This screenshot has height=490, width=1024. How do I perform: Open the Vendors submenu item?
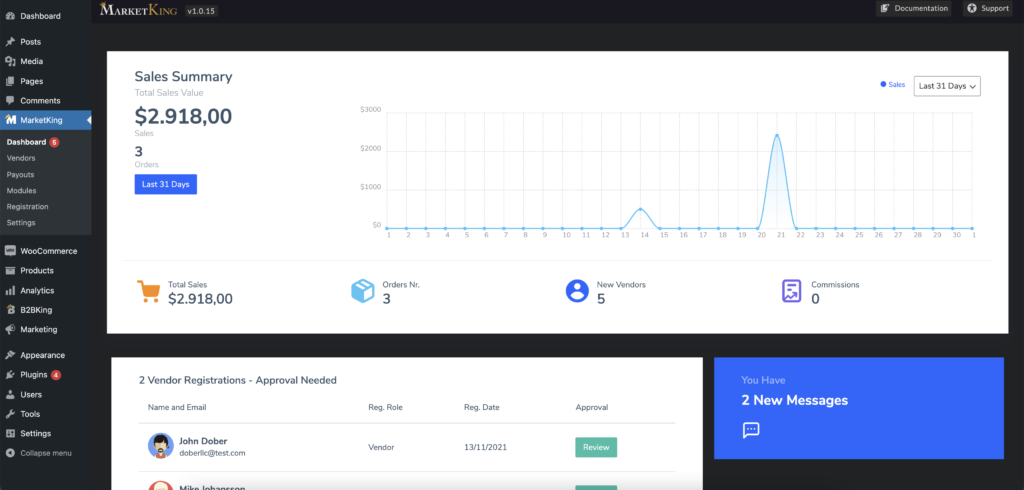click(x=21, y=158)
